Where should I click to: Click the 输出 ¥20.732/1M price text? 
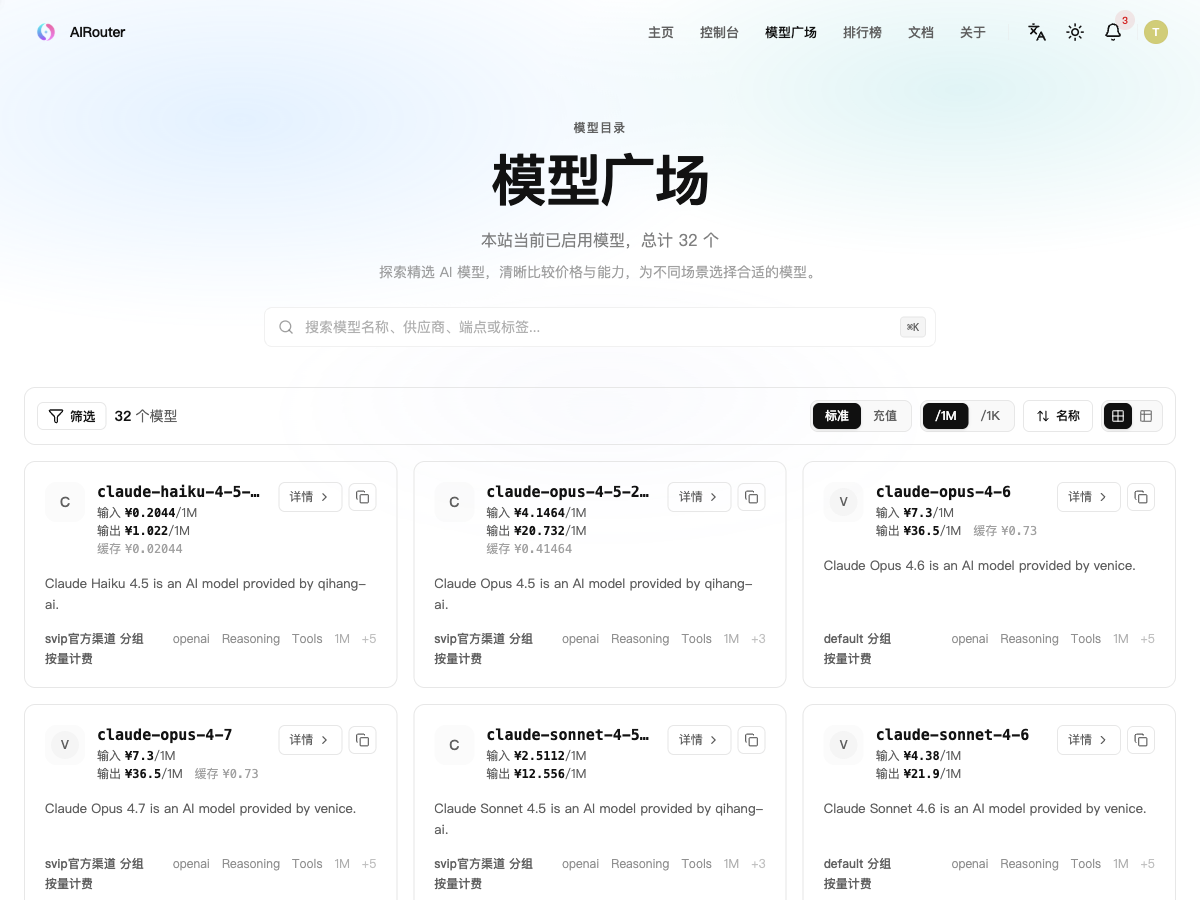point(536,531)
